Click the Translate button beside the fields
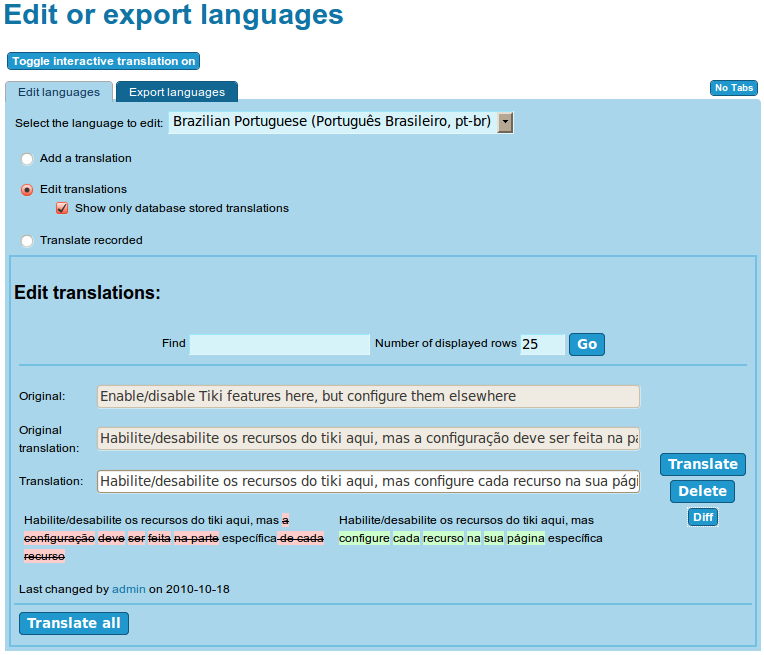764x655 pixels. [x=702, y=464]
